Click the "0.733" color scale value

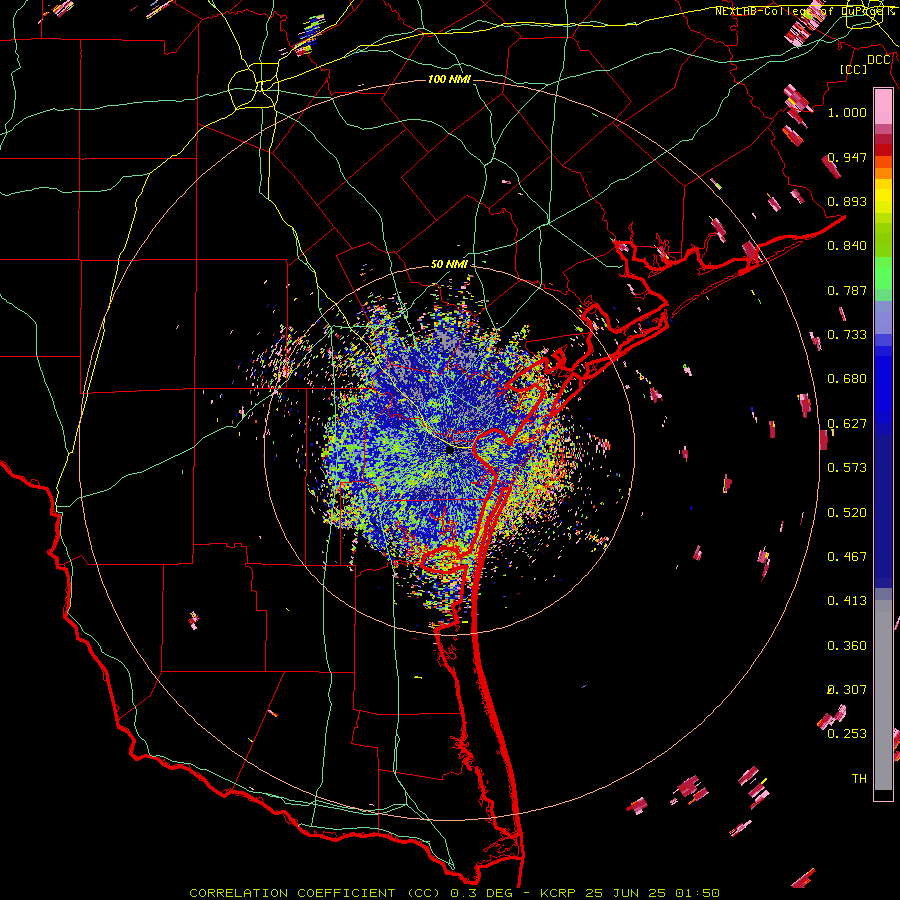point(847,335)
